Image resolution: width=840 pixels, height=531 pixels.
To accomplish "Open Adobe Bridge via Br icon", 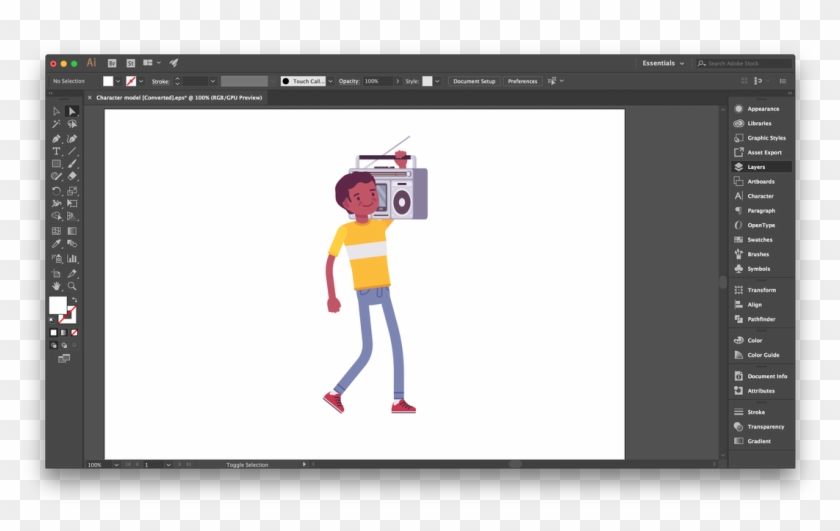I will 112,63.
